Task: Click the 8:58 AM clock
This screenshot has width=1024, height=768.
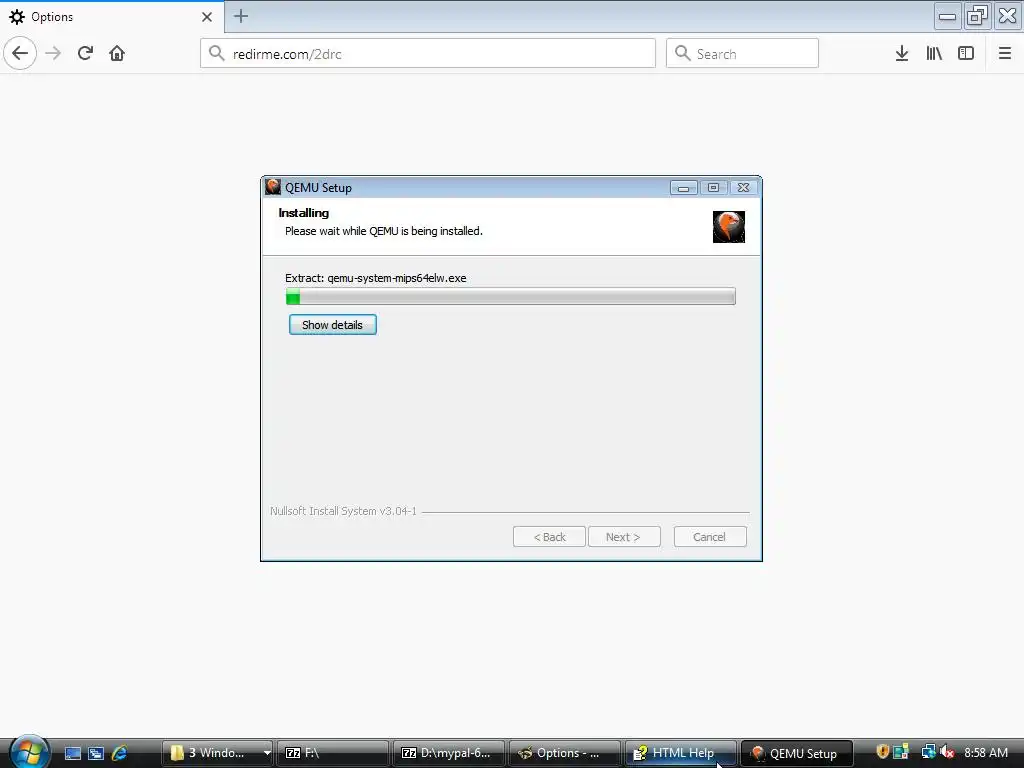Action: pyautogui.click(x=986, y=753)
